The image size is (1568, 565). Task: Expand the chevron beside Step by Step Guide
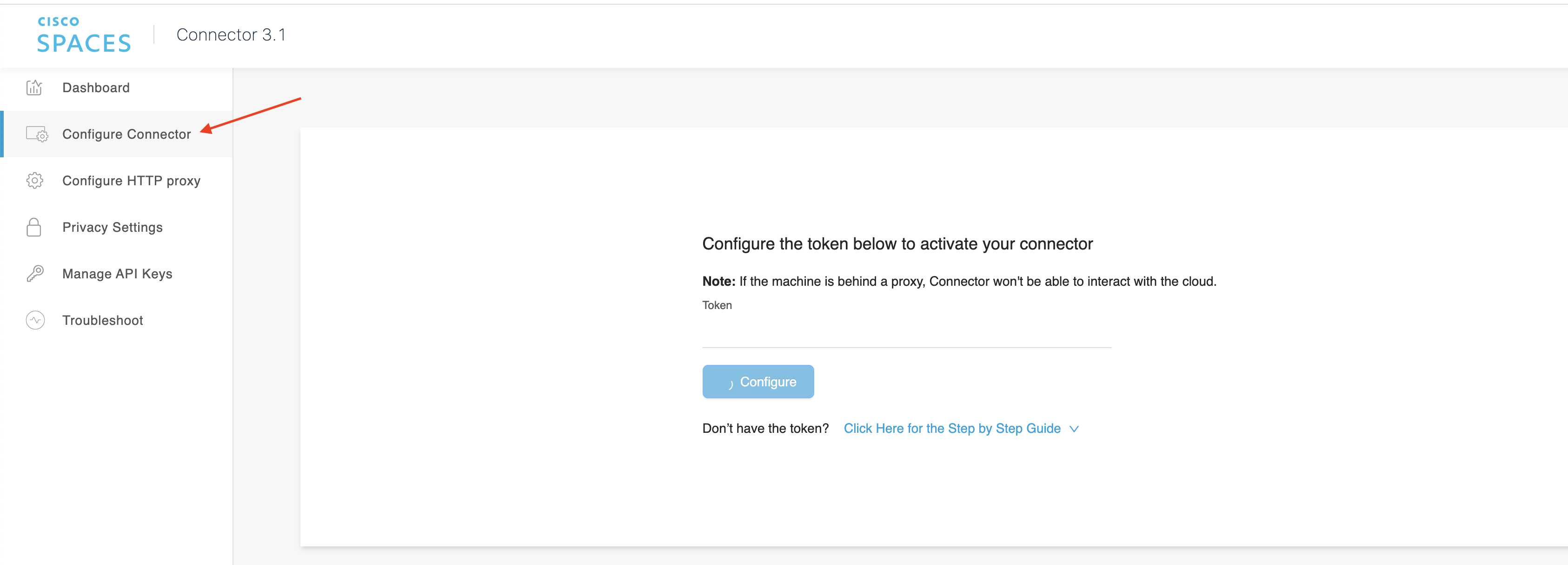(x=1074, y=429)
